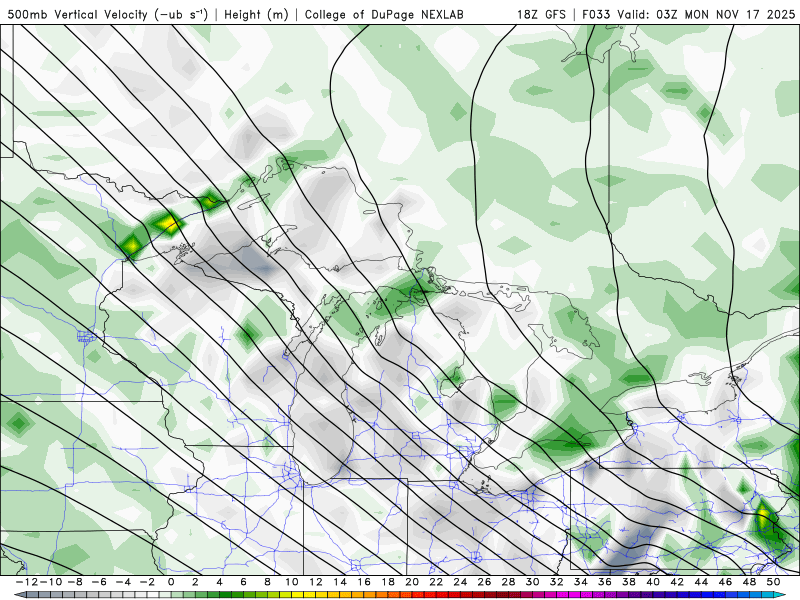This screenshot has height=600, width=800.
Task: Click the '-4' color scale label
Action: [x=122, y=582]
